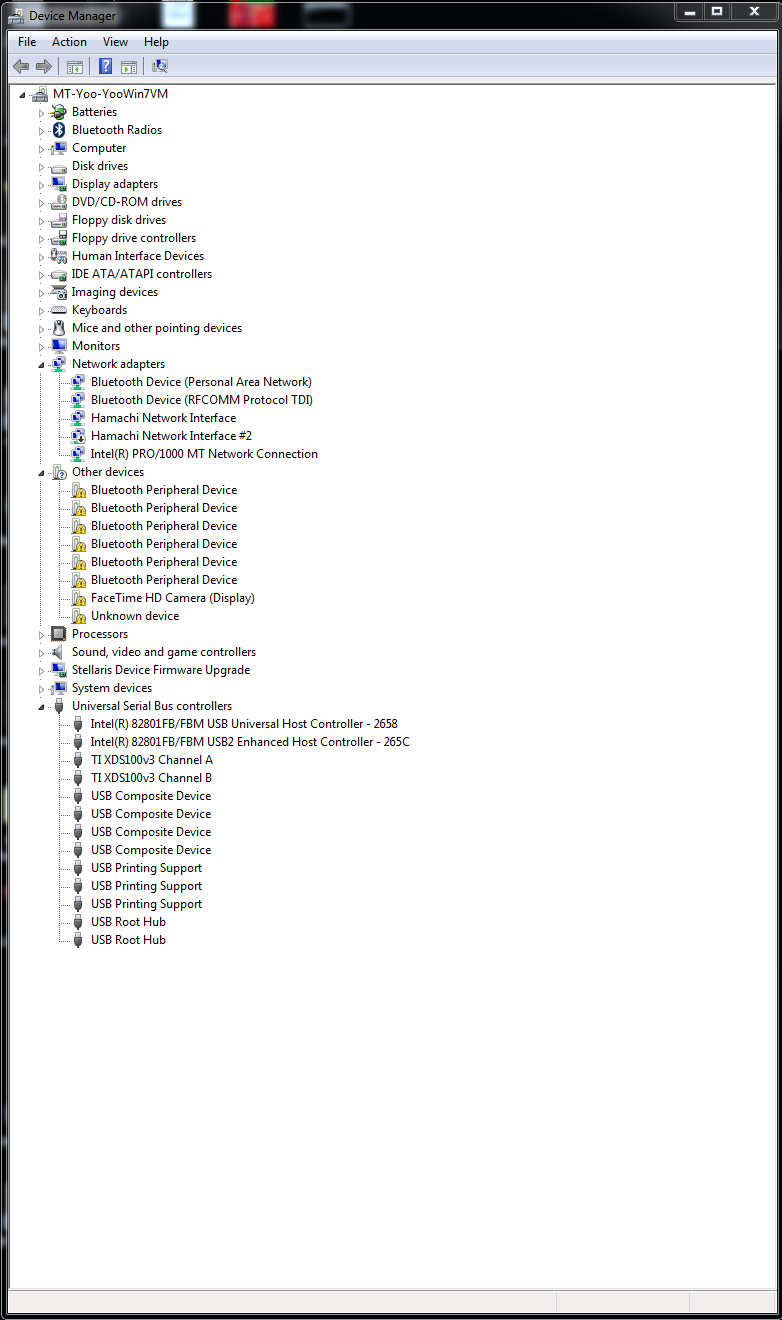The image size is (782, 1320).
Task: Select the IDE ATA/ATAPI controllers label
Action: coord(142,274)
